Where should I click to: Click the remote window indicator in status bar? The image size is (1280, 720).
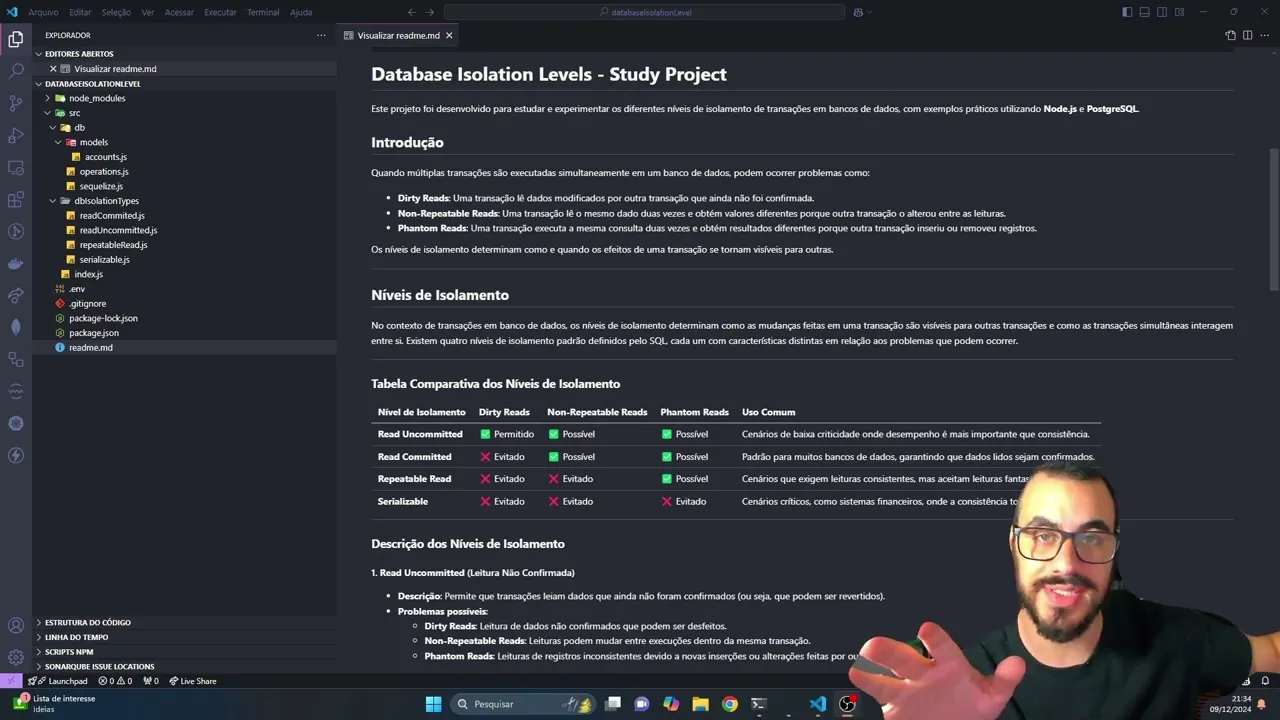tap(11, 681)
